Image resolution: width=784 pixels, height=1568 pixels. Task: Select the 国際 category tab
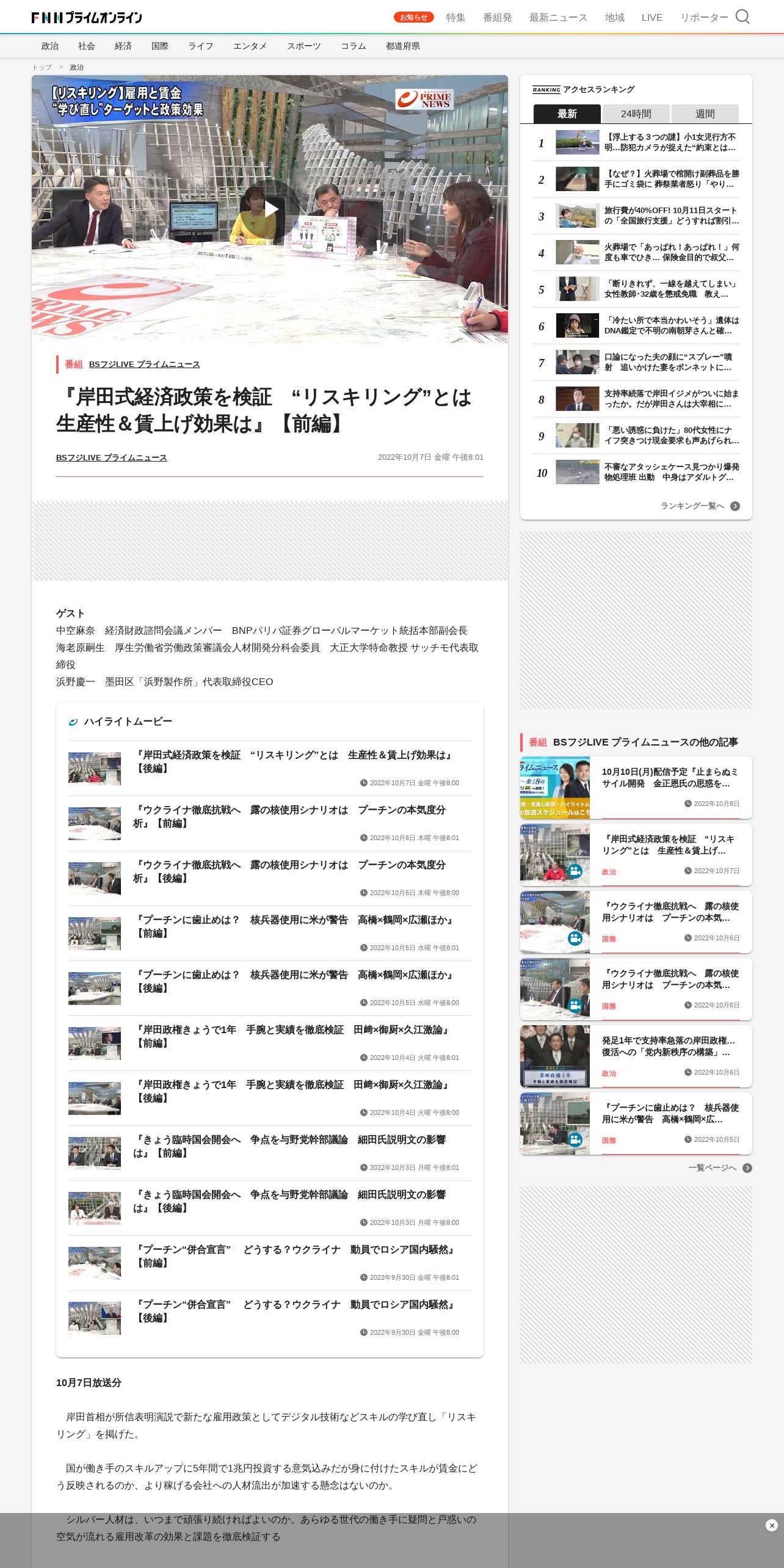pyautogui.click(x=160, y=46)
